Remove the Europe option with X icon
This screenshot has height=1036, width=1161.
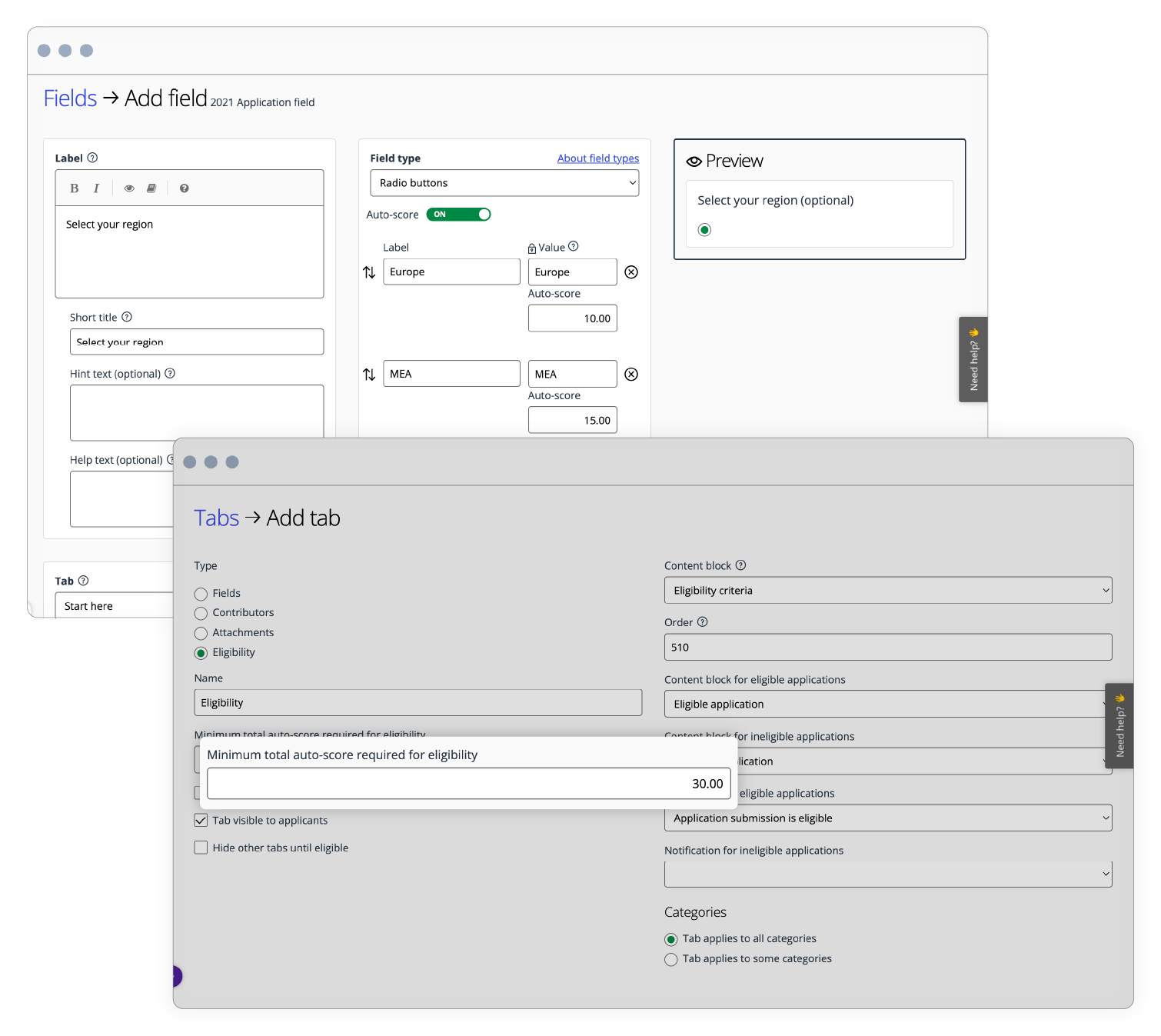tap(631, 272)
